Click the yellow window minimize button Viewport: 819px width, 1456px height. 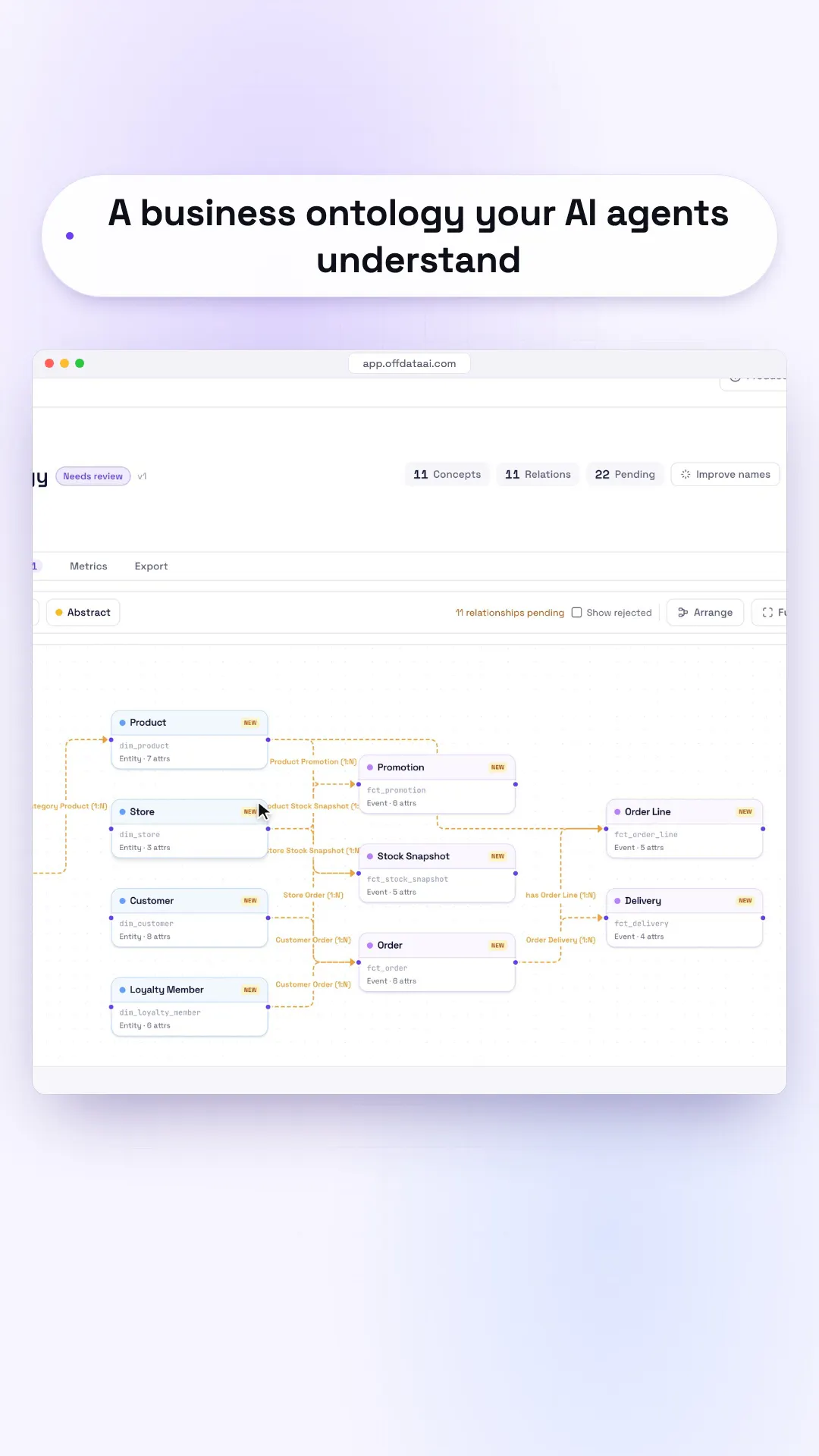click(64, 363)
